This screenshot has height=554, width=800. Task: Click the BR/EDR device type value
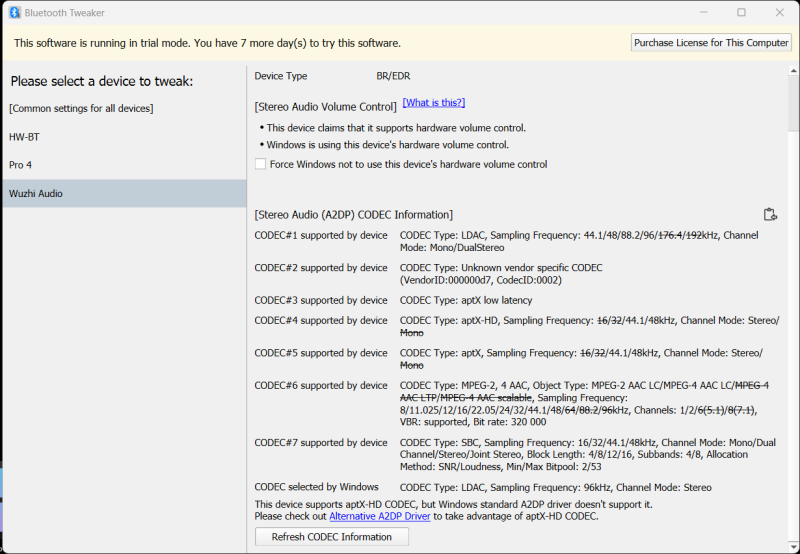393,76
